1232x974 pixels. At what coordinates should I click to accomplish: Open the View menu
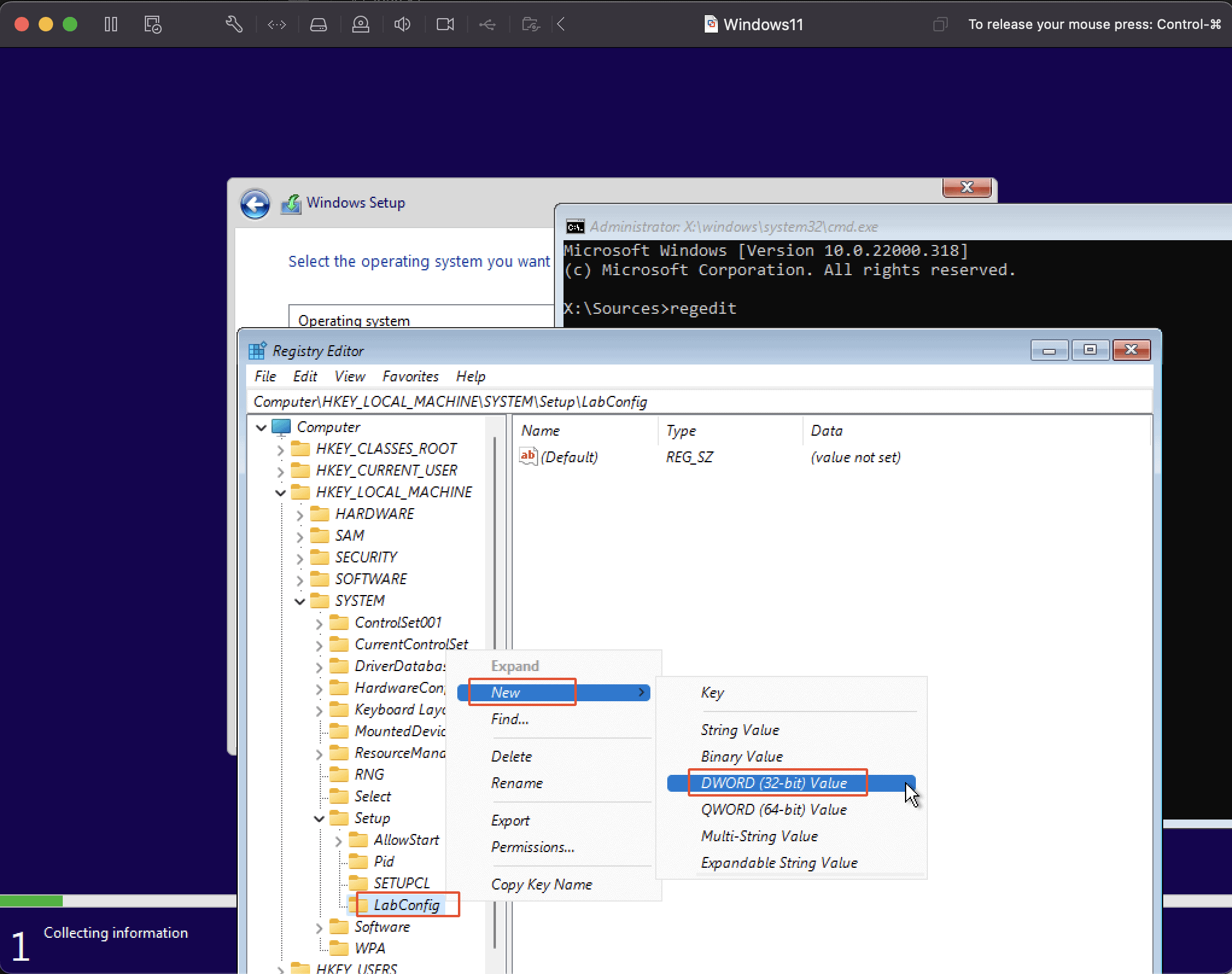pos(350,376)
